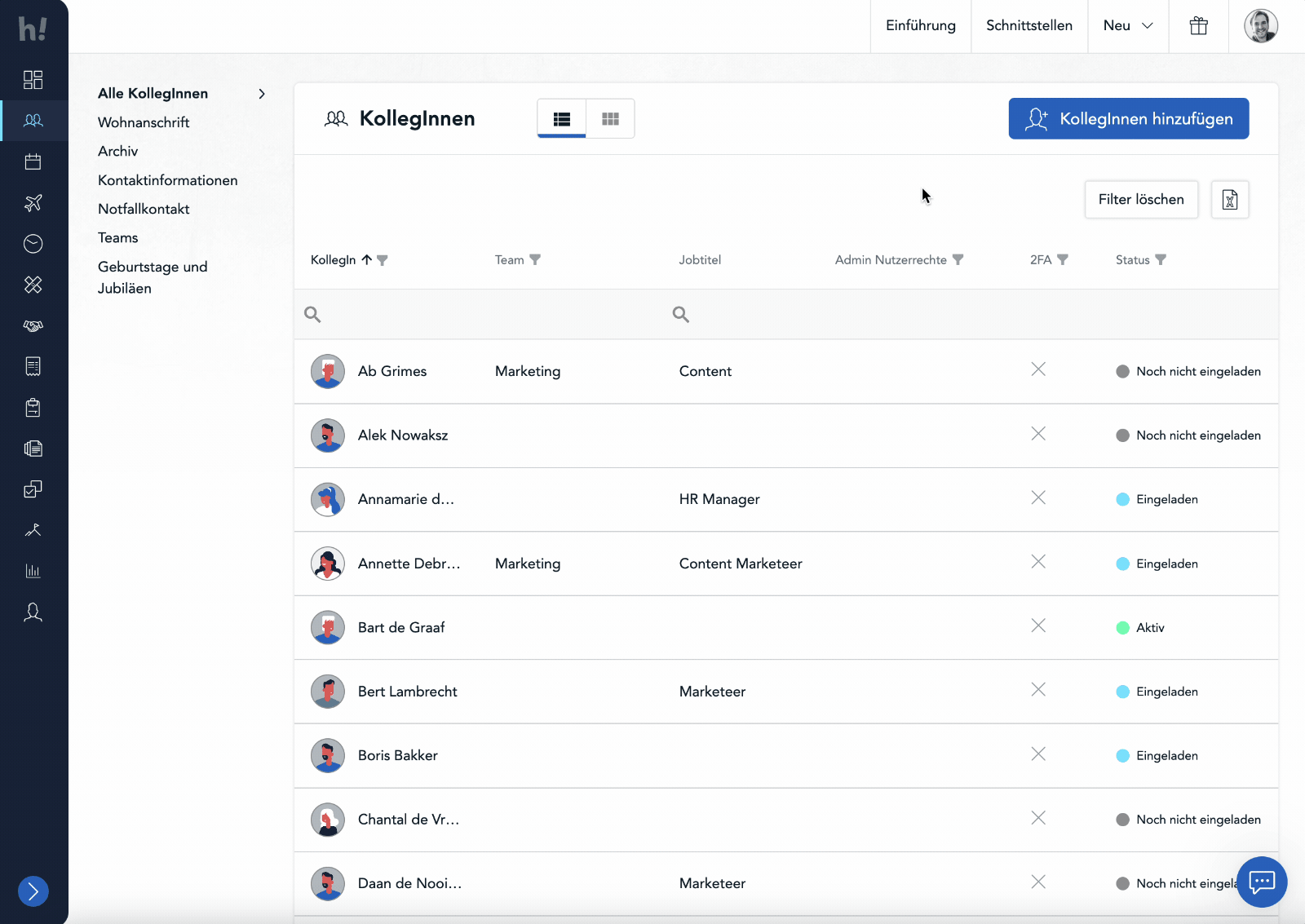Select Archiv in the side menu

pyautogui.click(x=118, y=152)
